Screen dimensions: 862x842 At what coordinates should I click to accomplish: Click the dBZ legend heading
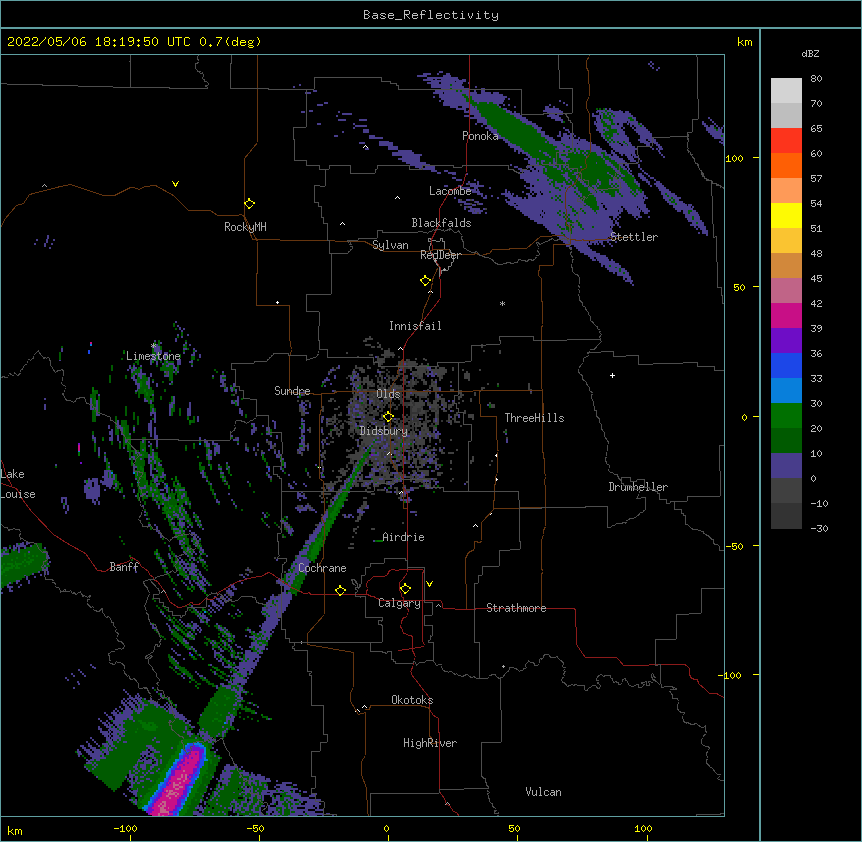coord(810,54)
